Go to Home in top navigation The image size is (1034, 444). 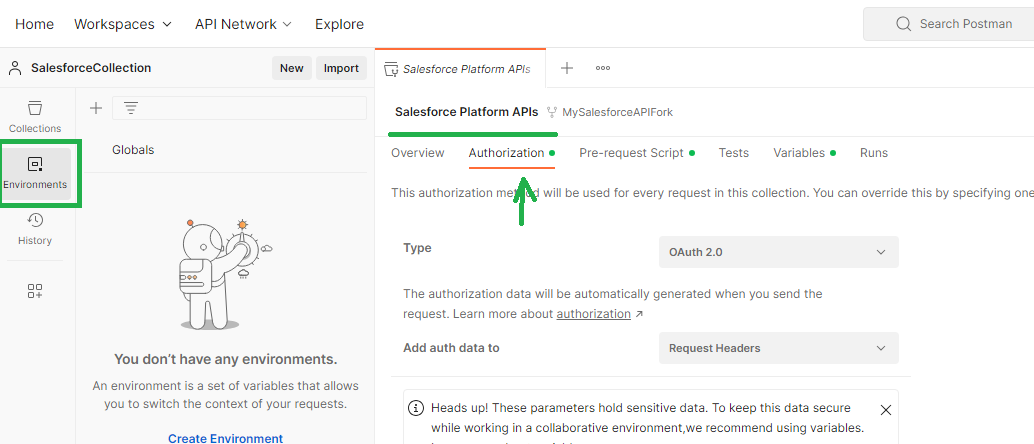pyautogui.click(x=34, y=24)
